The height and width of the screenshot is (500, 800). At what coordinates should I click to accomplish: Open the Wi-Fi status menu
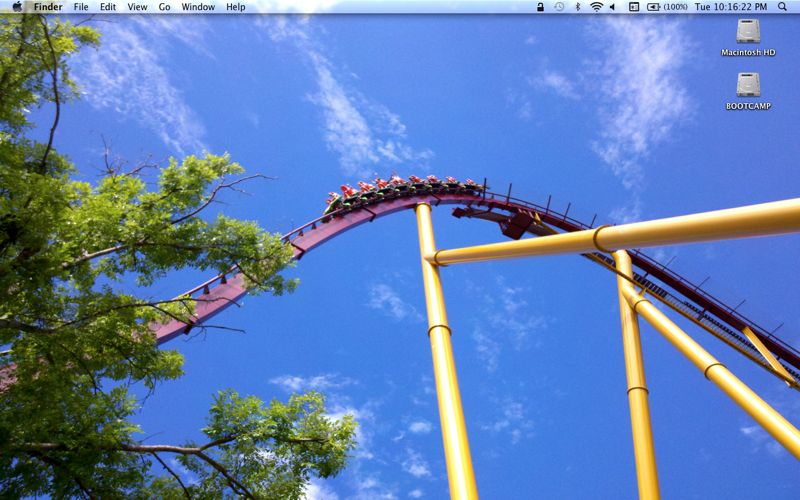596,7
